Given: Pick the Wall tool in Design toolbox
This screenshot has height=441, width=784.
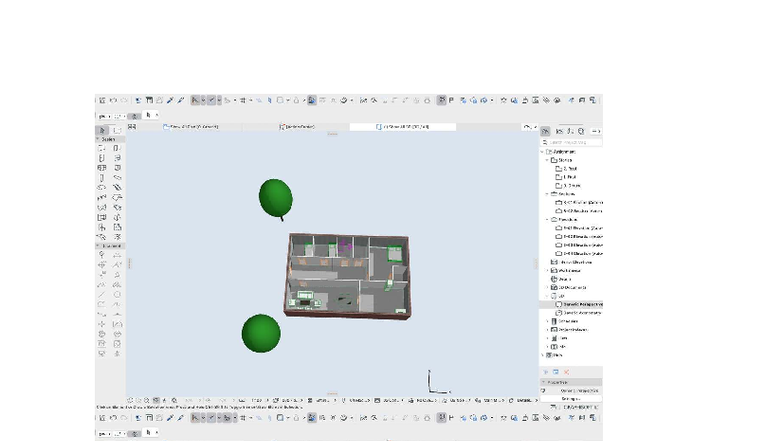Looking at the screenshot, I should (102, 148).
